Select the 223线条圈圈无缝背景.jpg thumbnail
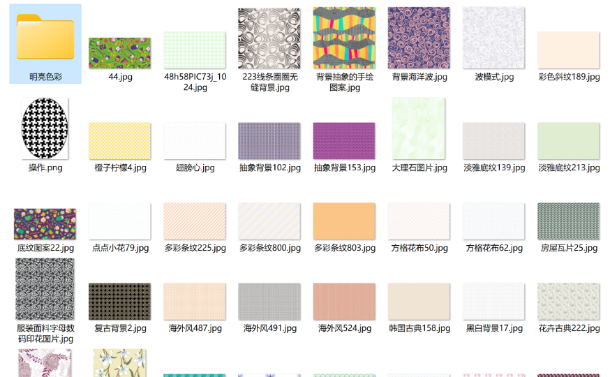This screenshot has width=610, height=377. (269, 38)
